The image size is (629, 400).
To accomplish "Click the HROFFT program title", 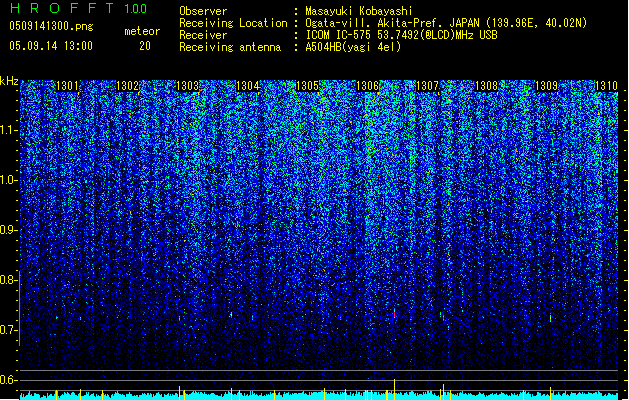I will [x=62, y=8].
